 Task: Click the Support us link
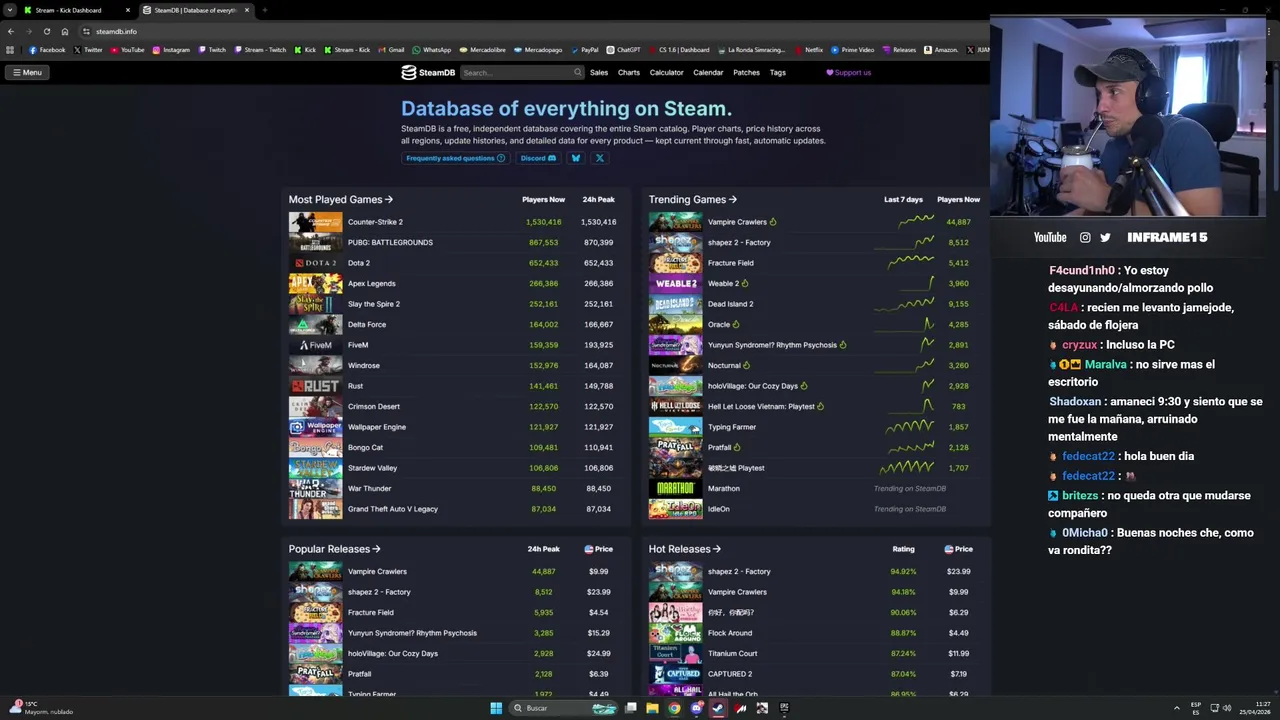click(848, 72)
